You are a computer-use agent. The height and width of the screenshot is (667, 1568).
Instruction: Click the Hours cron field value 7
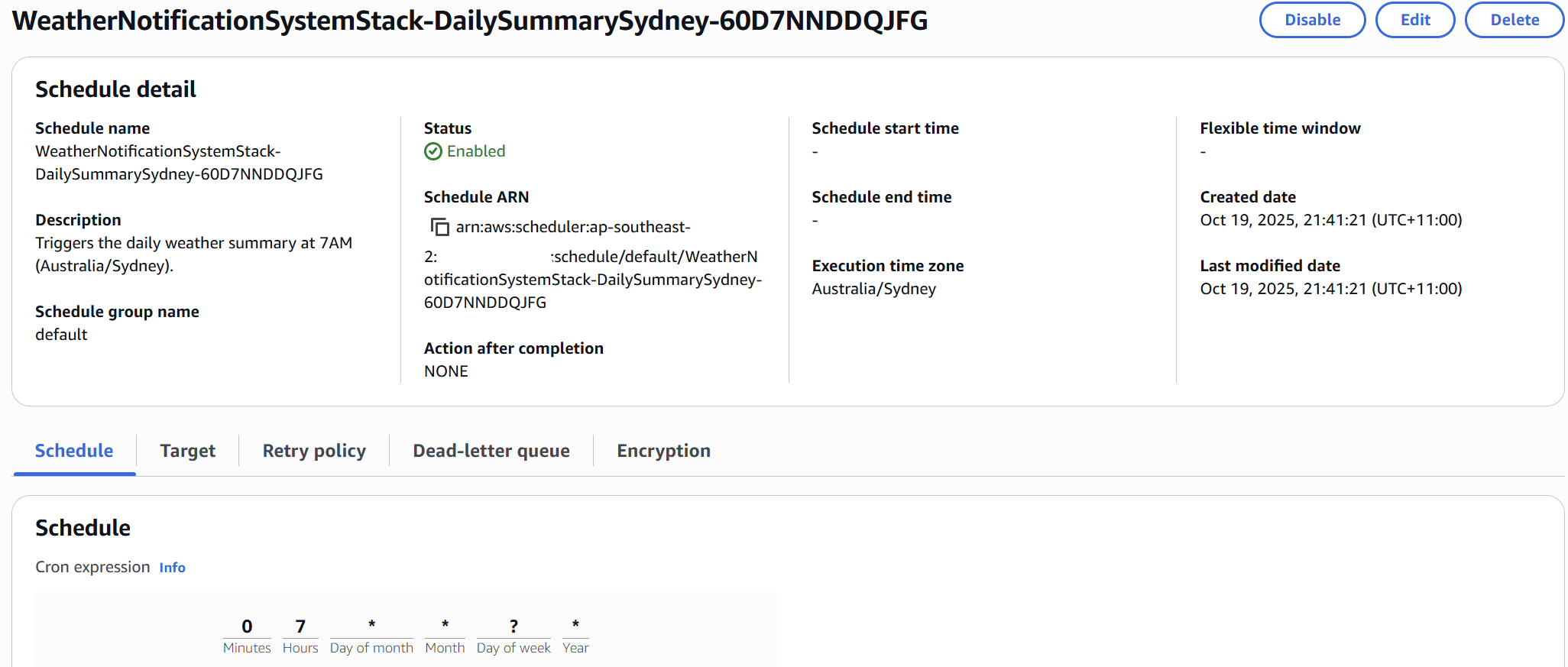[x=300, y=627]
